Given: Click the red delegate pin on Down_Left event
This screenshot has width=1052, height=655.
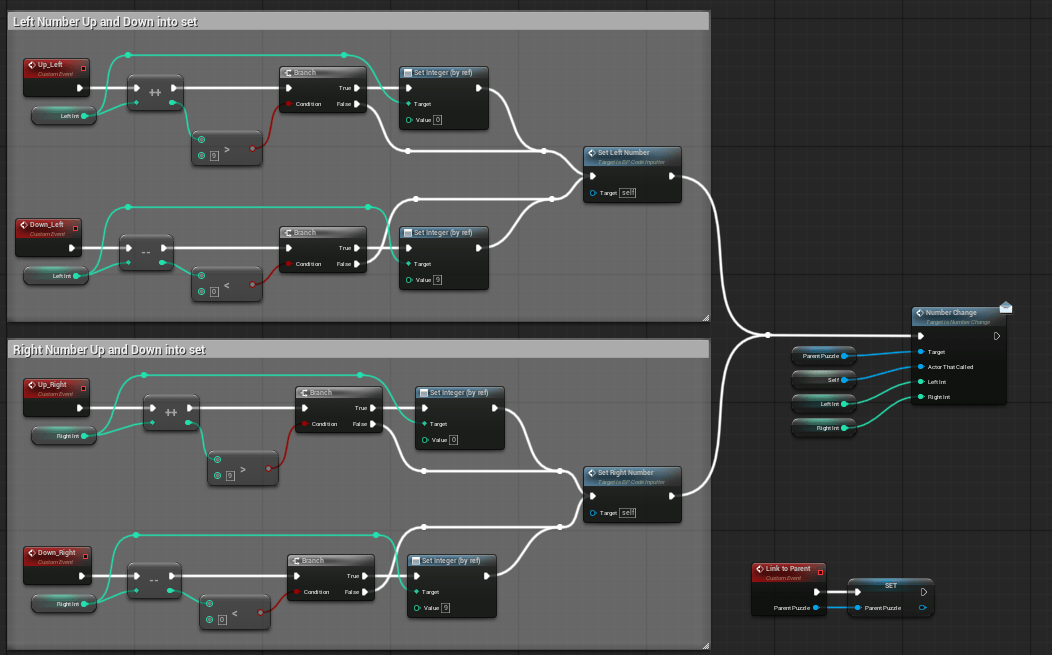Looking at the screenshot, I should (x=75, y=228).
